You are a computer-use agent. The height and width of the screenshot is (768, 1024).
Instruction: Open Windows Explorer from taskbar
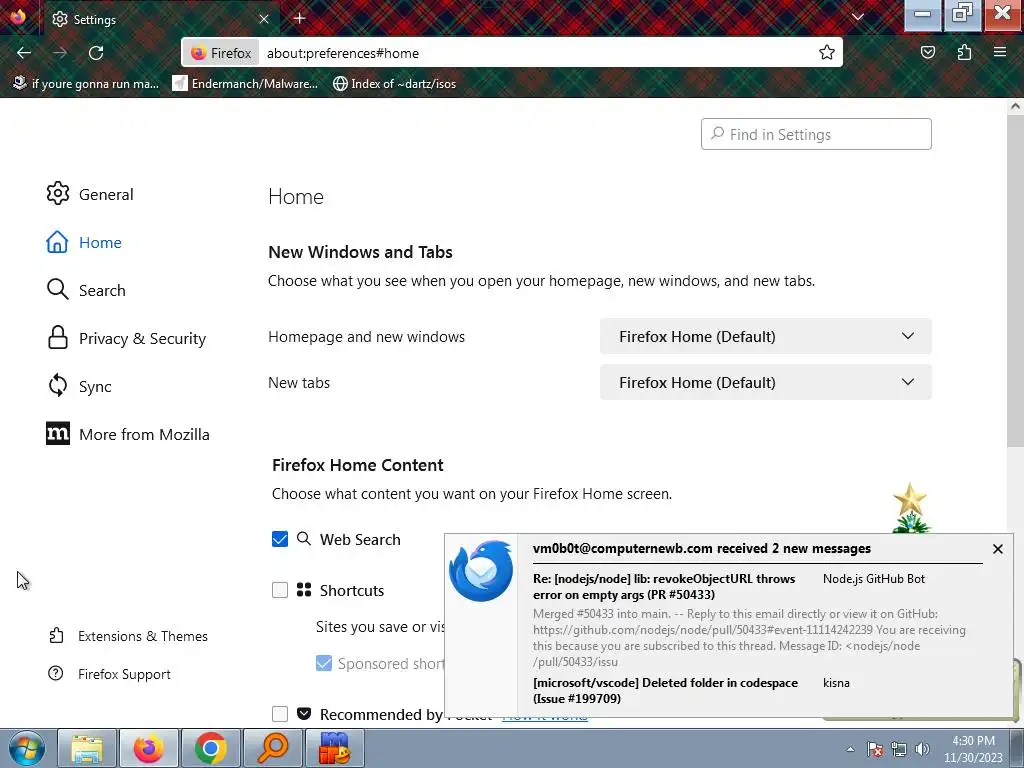[x=87, y=748]
